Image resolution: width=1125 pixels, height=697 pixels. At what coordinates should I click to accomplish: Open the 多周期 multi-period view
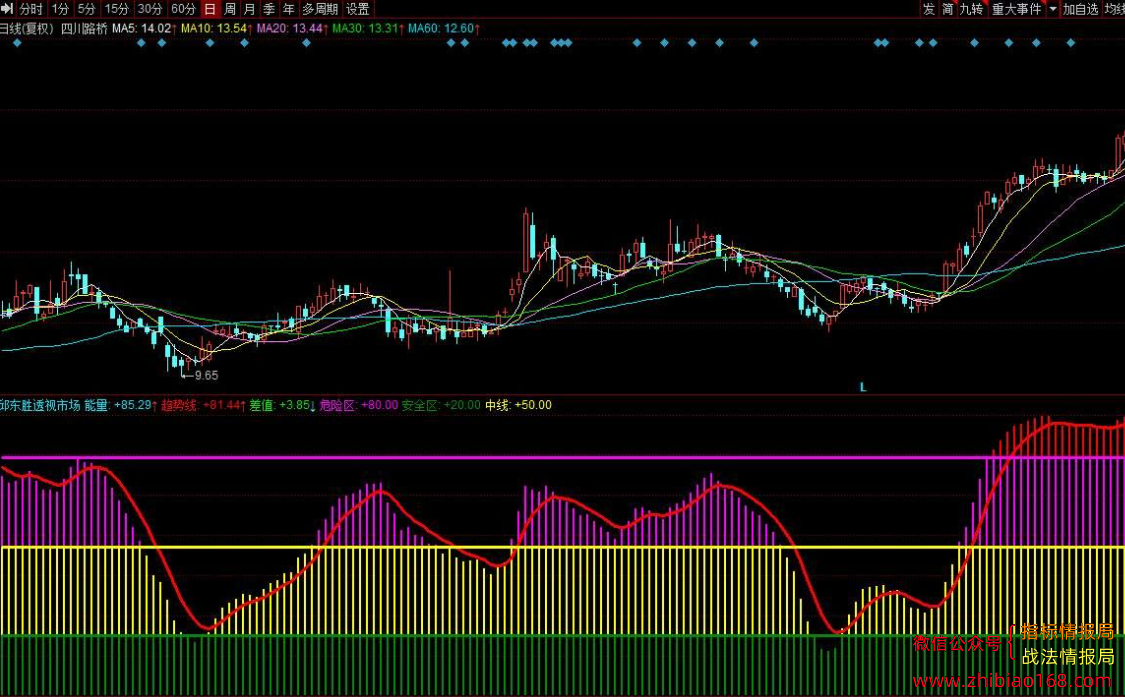click(320, 9)
